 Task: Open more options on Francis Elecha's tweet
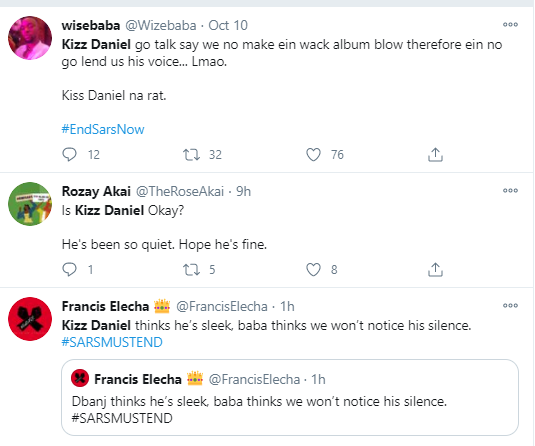pos(510,305)
